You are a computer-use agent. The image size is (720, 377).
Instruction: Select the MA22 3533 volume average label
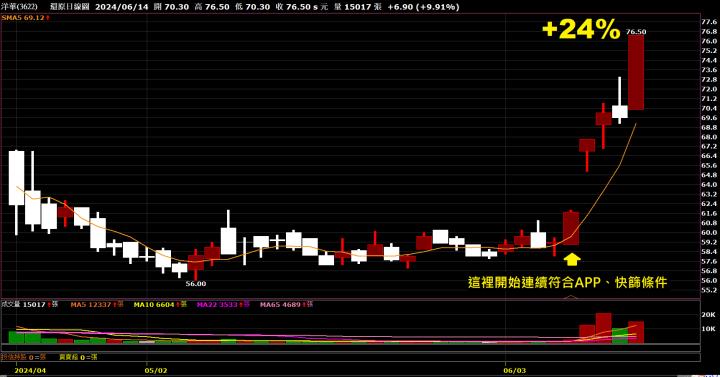pyautogui.click(x=217, y=304)
